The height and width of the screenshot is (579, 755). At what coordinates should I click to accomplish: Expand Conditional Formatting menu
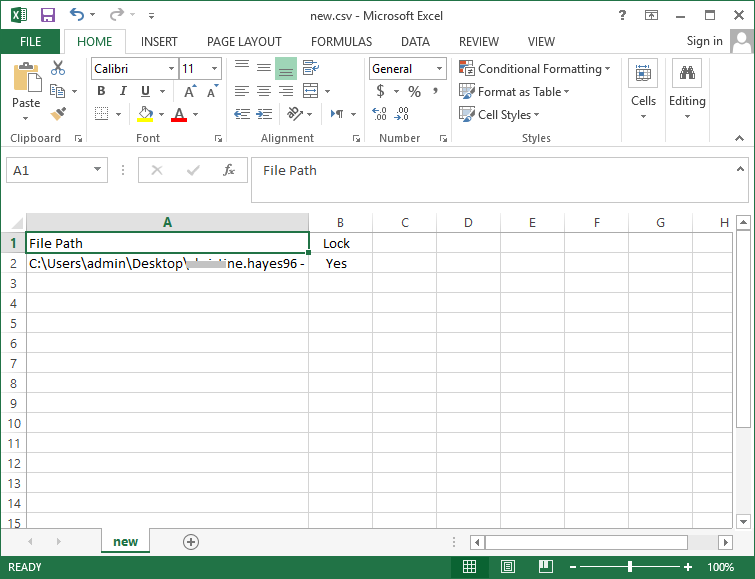click(534, 68)
